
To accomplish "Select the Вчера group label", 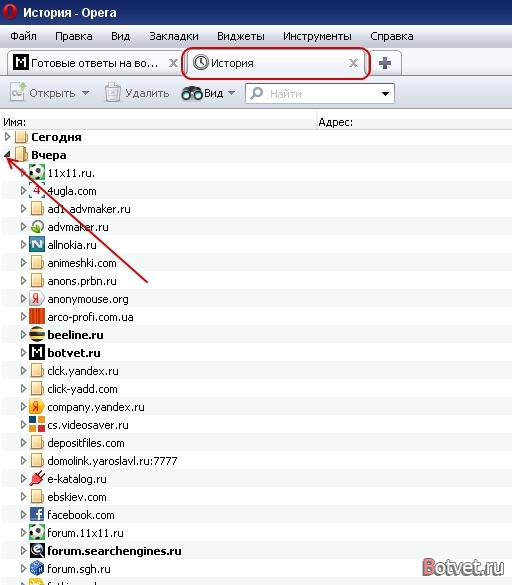I will coord(49,155).
